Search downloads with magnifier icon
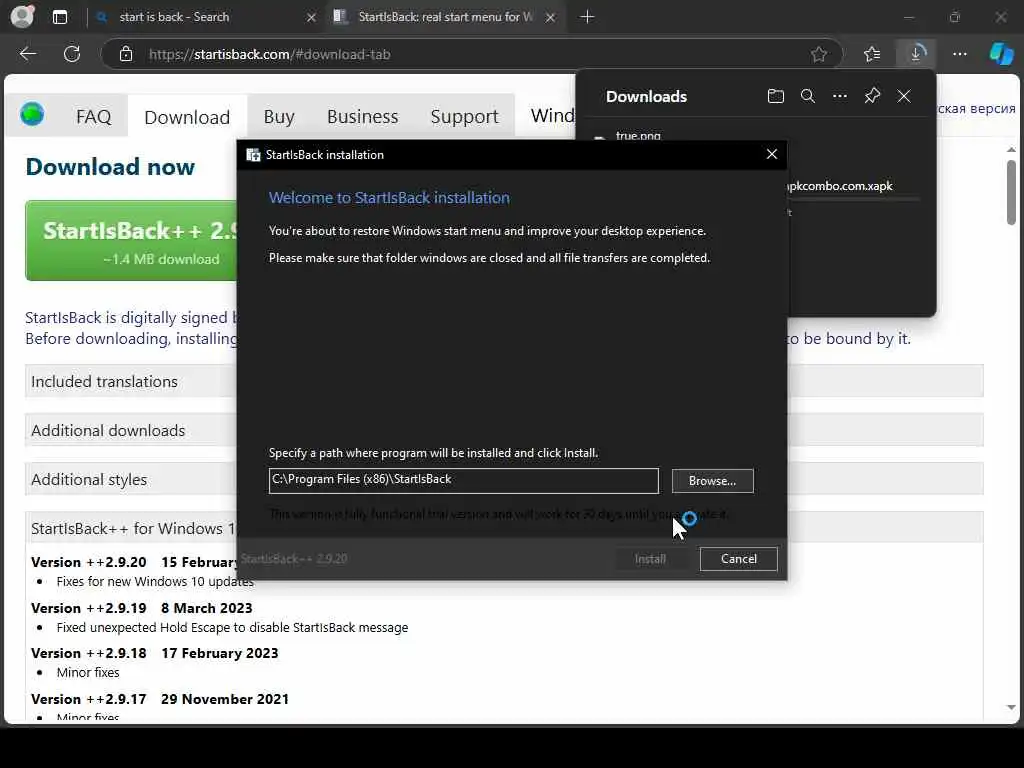 [807, 97]
